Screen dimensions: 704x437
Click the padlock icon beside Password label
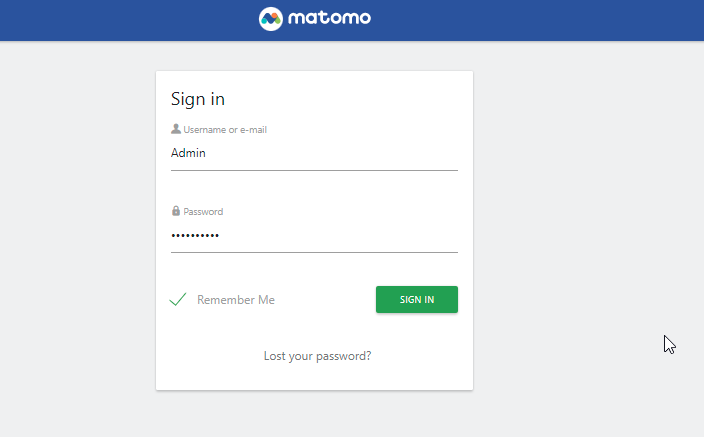coord(176,211)
